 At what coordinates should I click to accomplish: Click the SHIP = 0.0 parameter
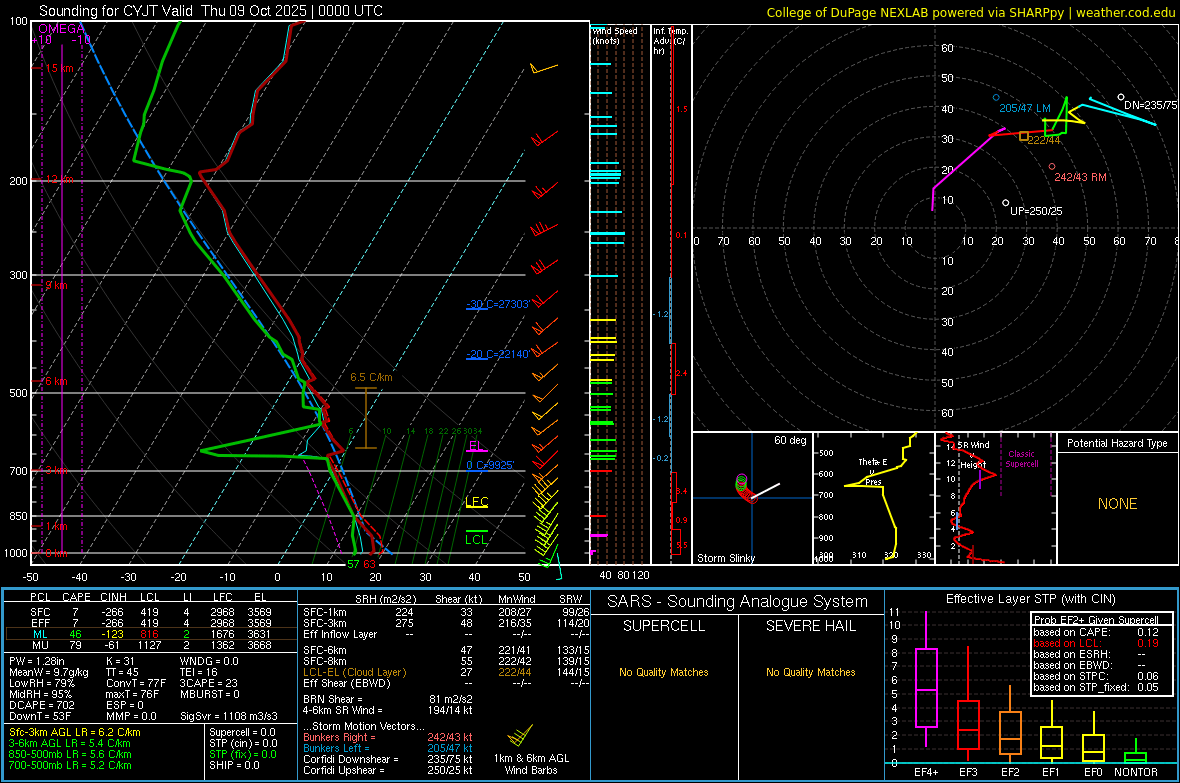coord(234,765)
